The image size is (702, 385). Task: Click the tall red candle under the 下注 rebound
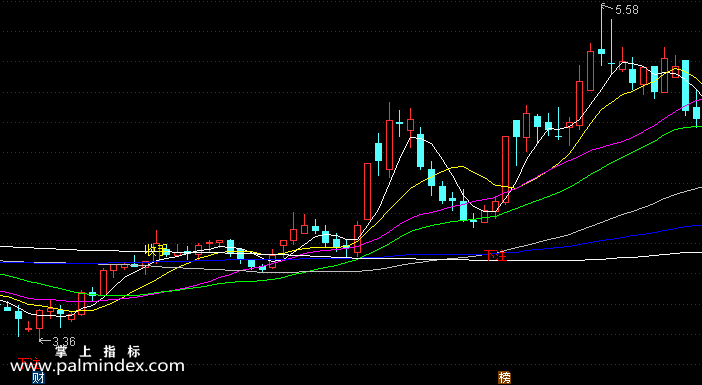click(x=505, y=170)
